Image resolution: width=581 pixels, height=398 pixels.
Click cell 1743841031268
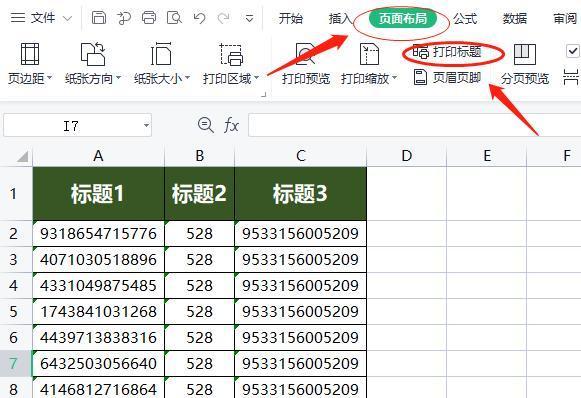coord(98,311)
